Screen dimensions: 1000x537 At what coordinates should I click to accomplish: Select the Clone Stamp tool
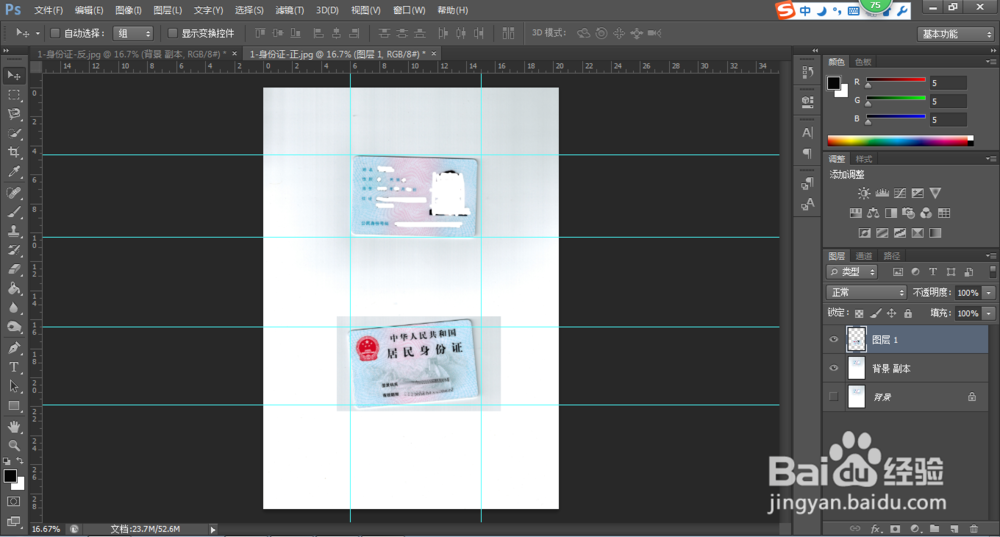coord(13,231)
